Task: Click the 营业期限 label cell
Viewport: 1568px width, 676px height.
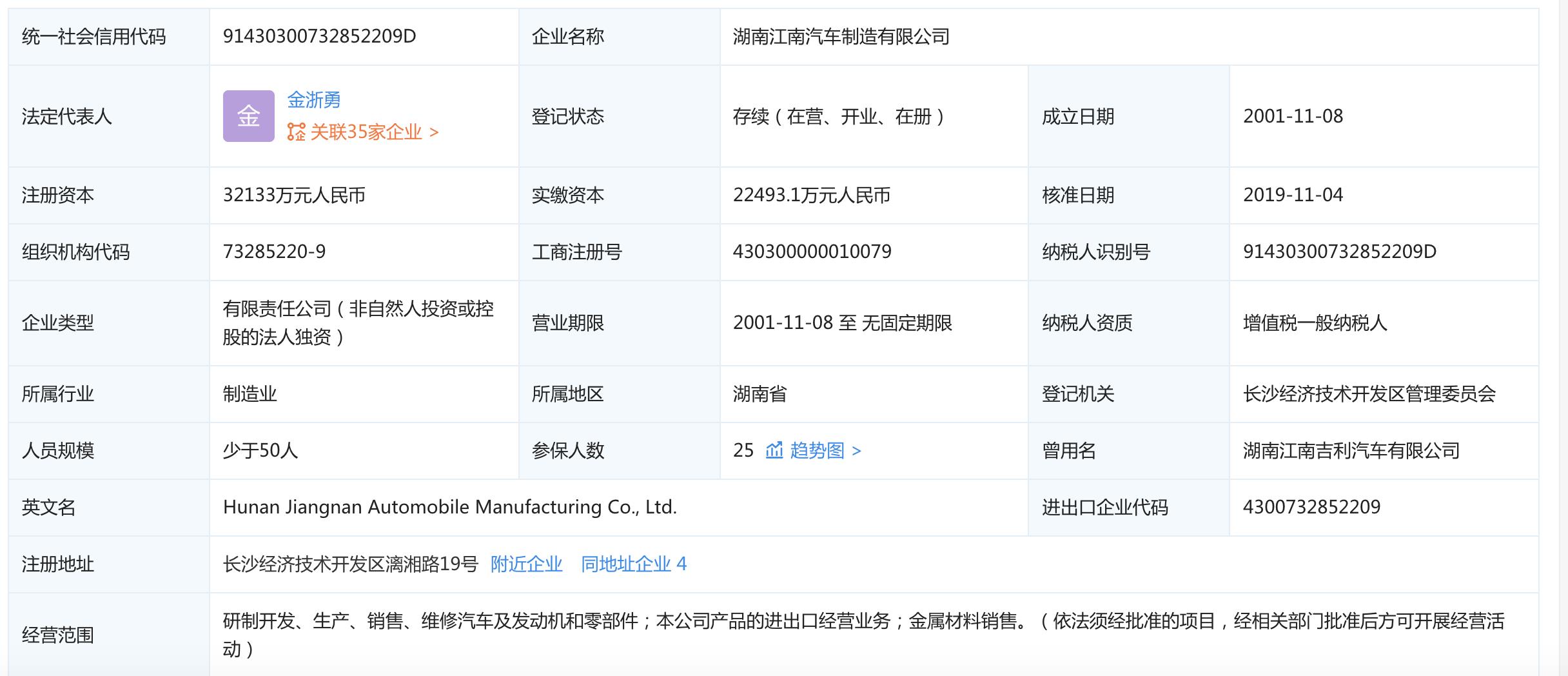Action: [x=620, y=323]
